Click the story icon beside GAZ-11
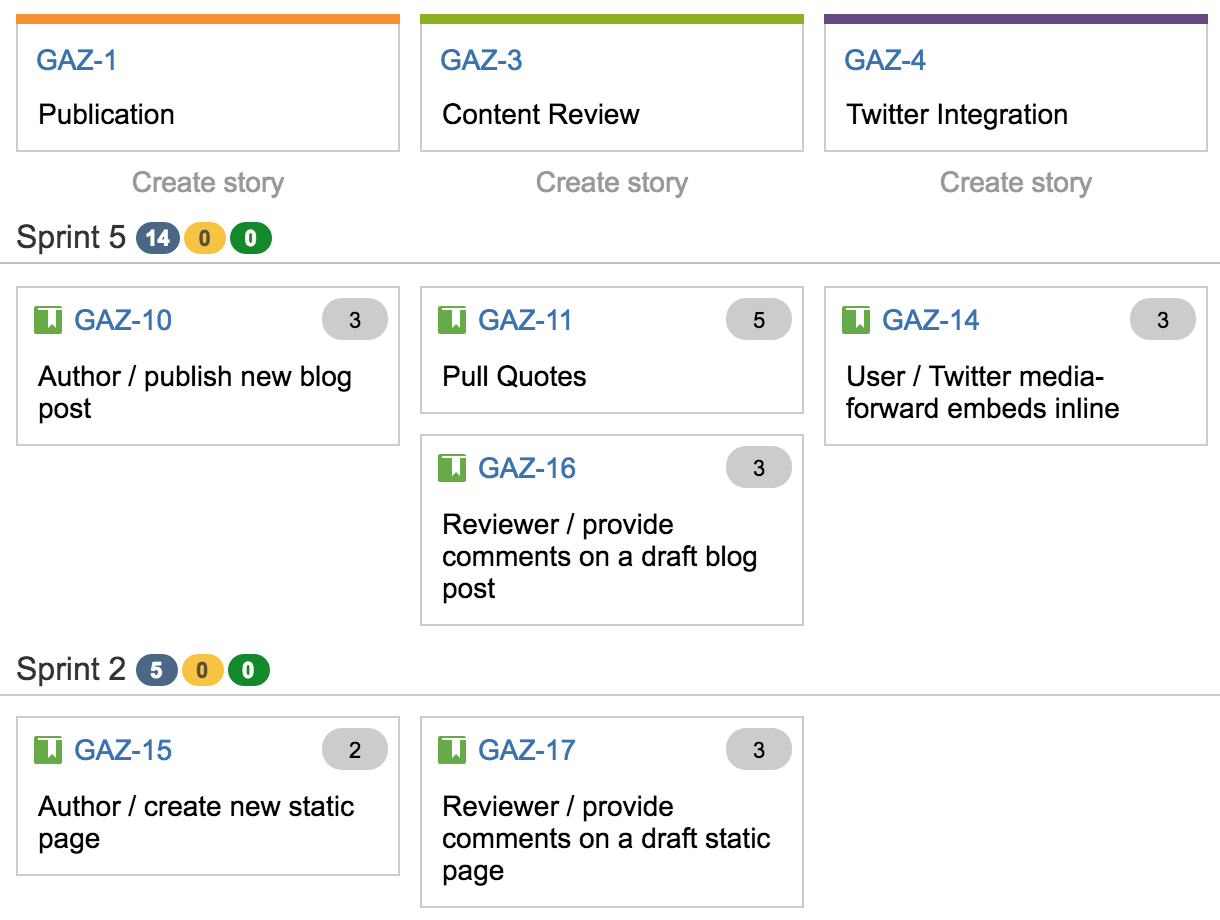Image resolution: width=1220 pixels, height=920 pixels. coord(452,320)
